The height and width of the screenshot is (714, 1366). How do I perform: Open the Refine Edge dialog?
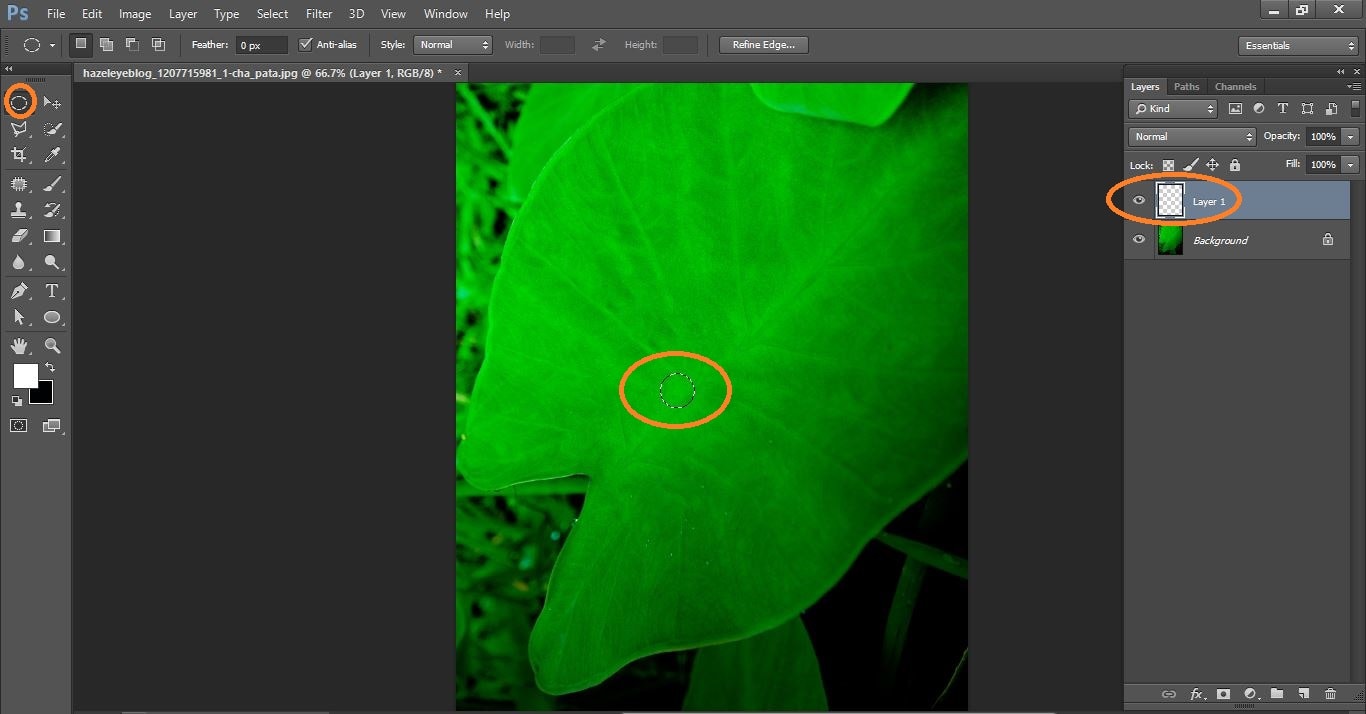click(763, 44)
